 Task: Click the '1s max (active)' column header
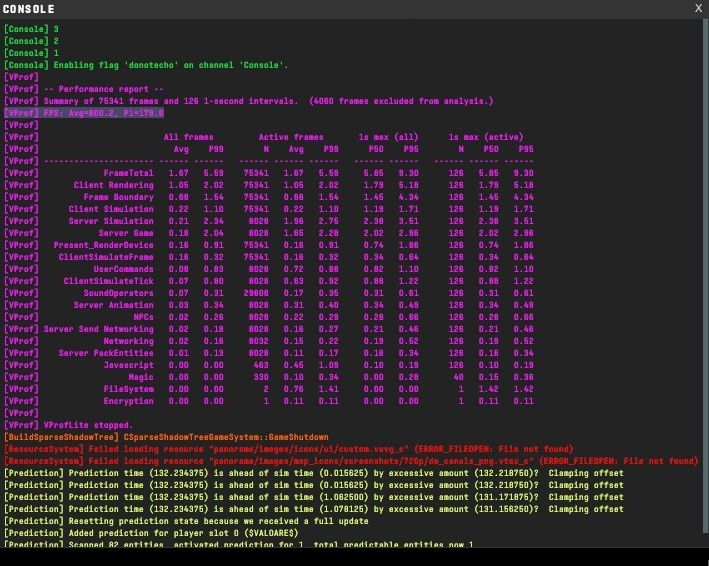[x=486, y=137]
